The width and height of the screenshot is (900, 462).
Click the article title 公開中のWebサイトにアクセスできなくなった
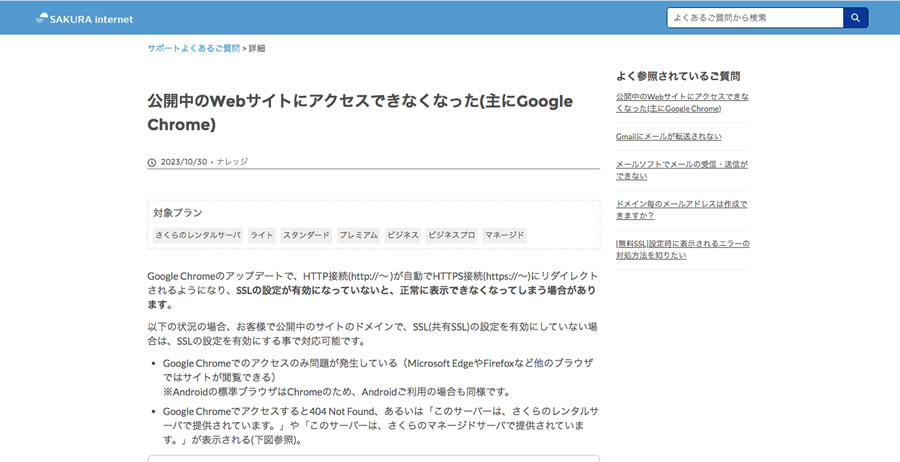coord(360,112)
